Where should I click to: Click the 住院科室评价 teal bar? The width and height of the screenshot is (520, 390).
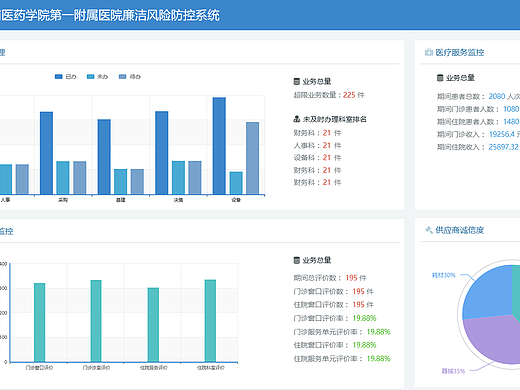210,321
